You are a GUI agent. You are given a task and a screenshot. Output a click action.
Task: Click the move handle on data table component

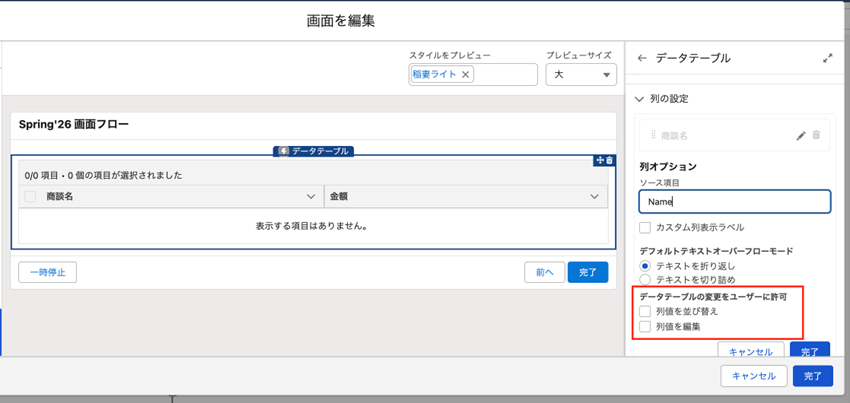tap(600, 160)
